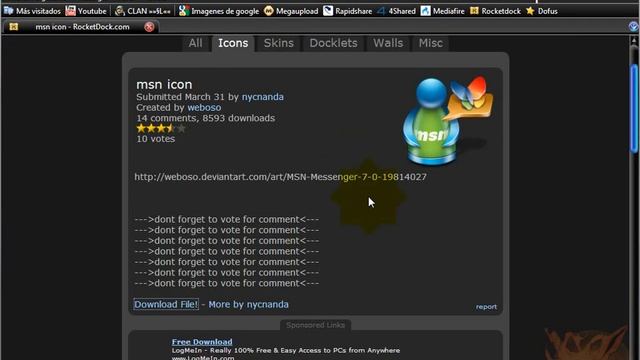
Task: Click the star rating row
Action: 161,129
